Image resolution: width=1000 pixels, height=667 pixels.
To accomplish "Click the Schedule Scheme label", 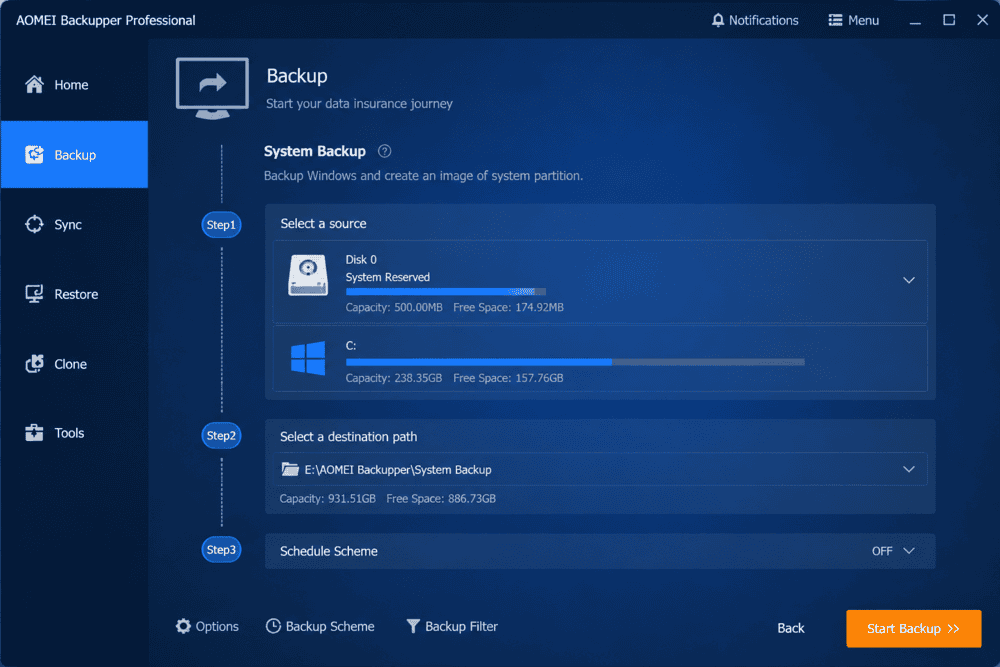I will (329, 551).
